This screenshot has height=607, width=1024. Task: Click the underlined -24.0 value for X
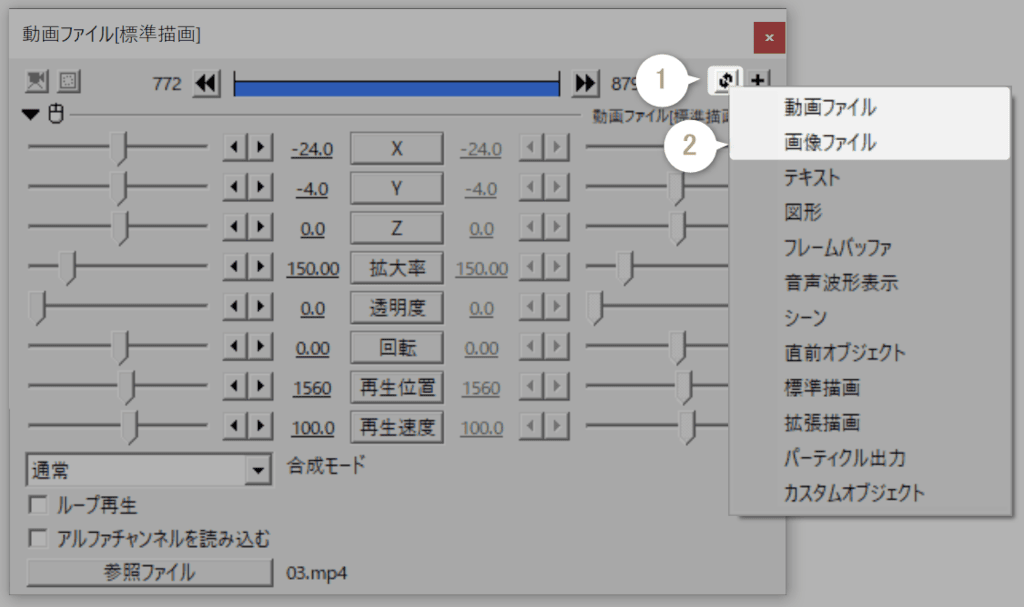313,147
